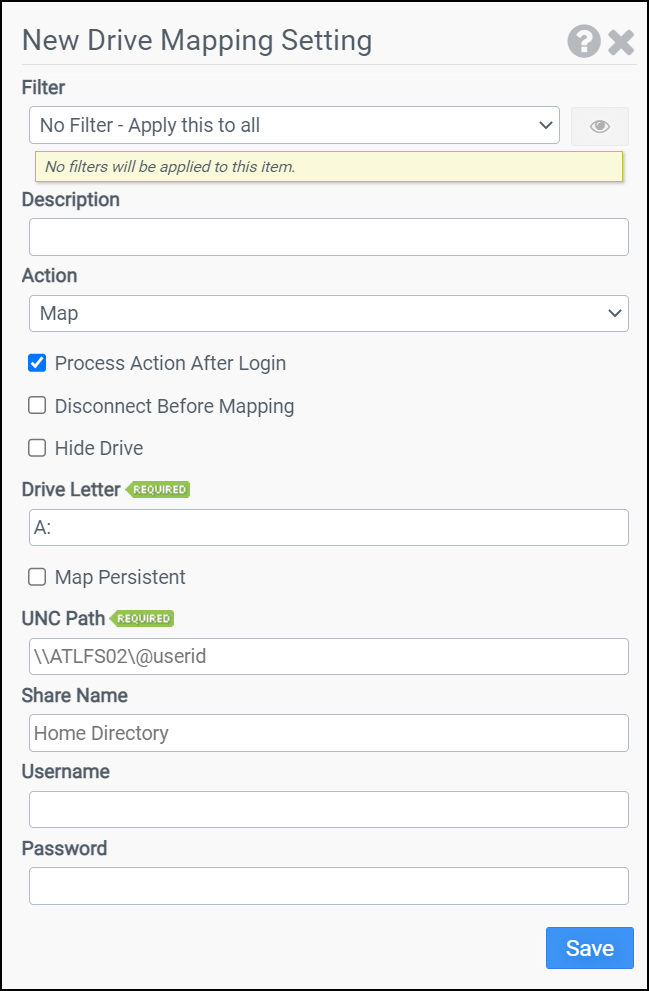649x991 pixels.
Task: Preview filter with the eye icon
Action: [x=600, y=126]
